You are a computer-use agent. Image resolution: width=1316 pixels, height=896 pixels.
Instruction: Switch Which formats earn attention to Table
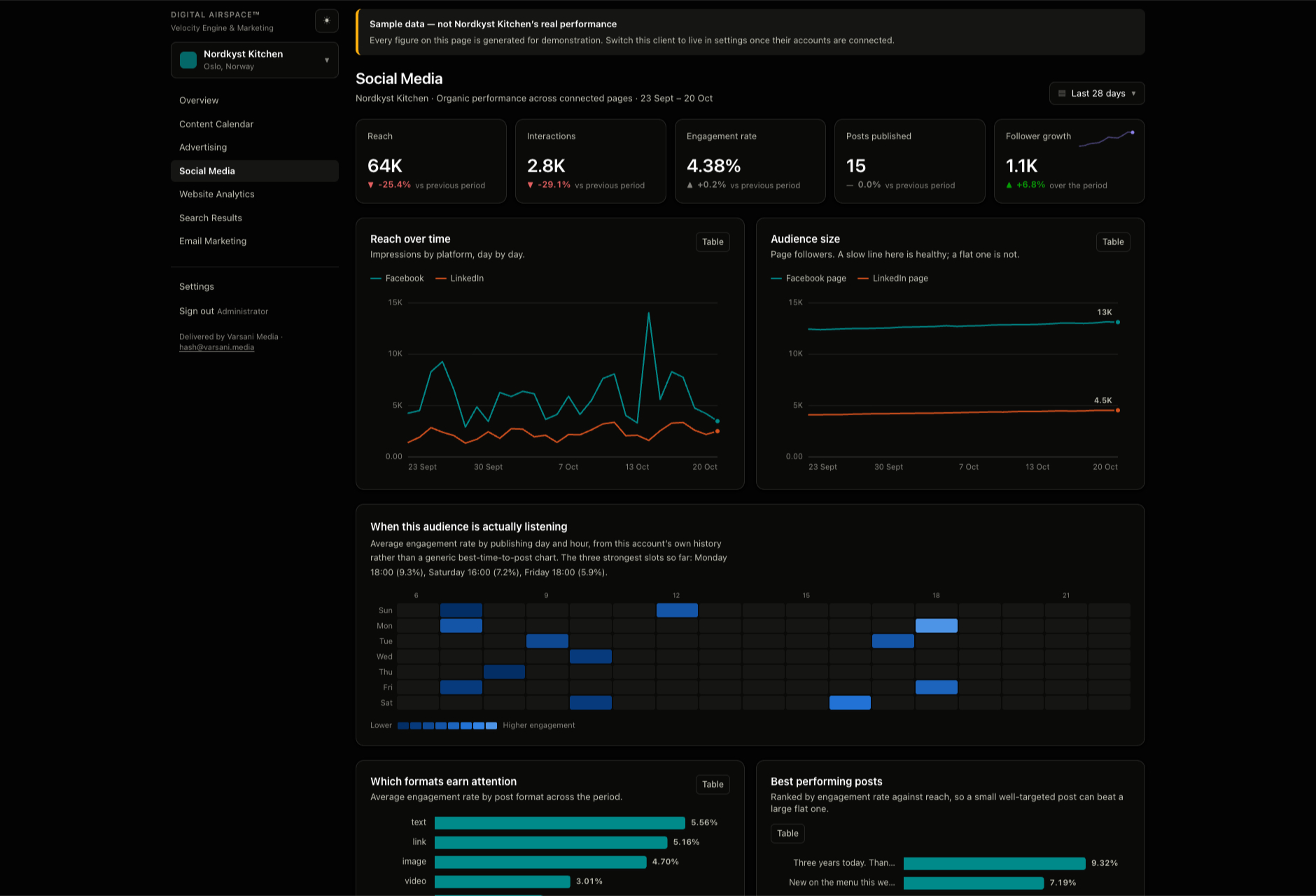coord(713,785)
